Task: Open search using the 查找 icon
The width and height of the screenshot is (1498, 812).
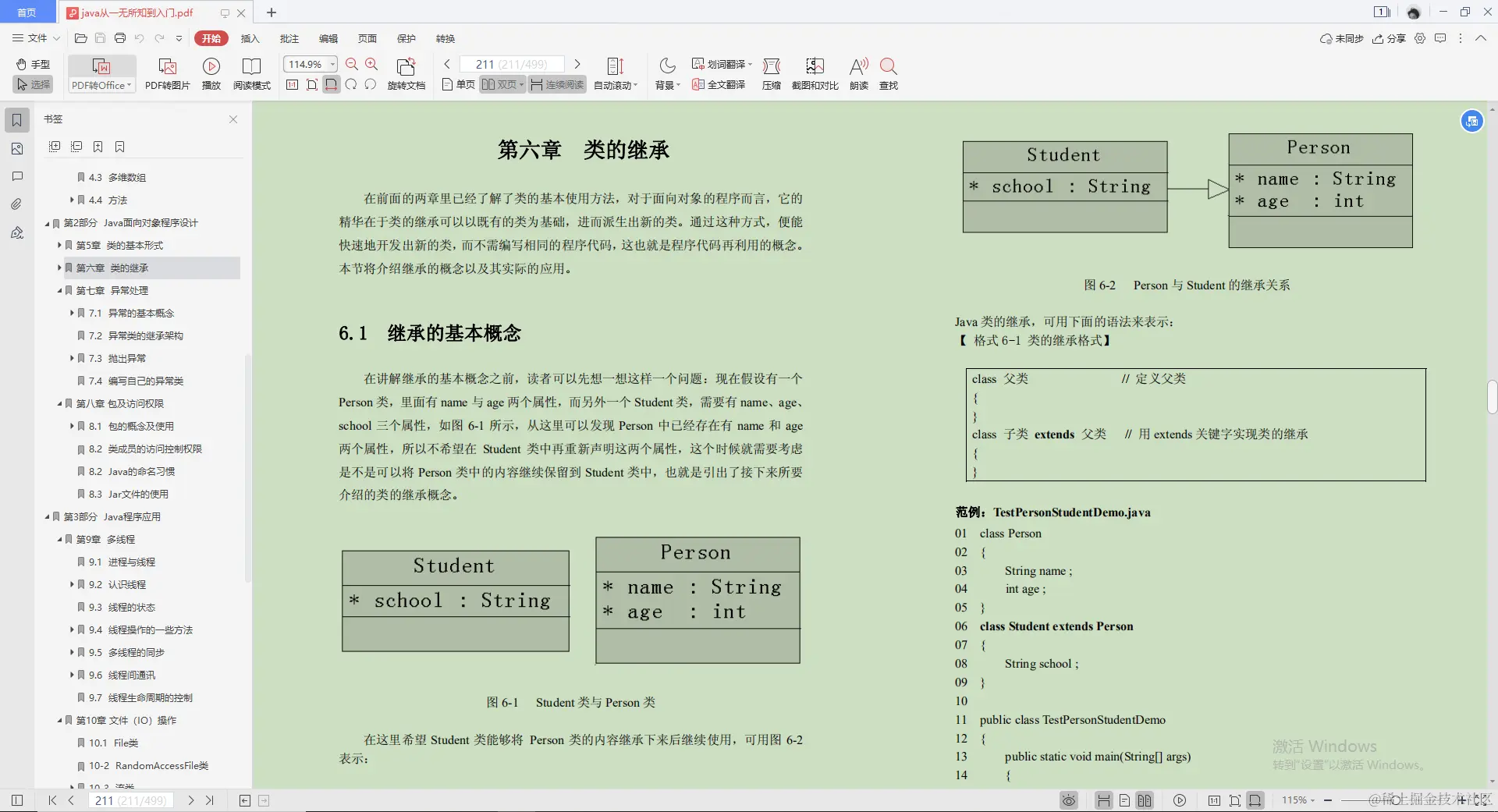Action: click(888, 73)
